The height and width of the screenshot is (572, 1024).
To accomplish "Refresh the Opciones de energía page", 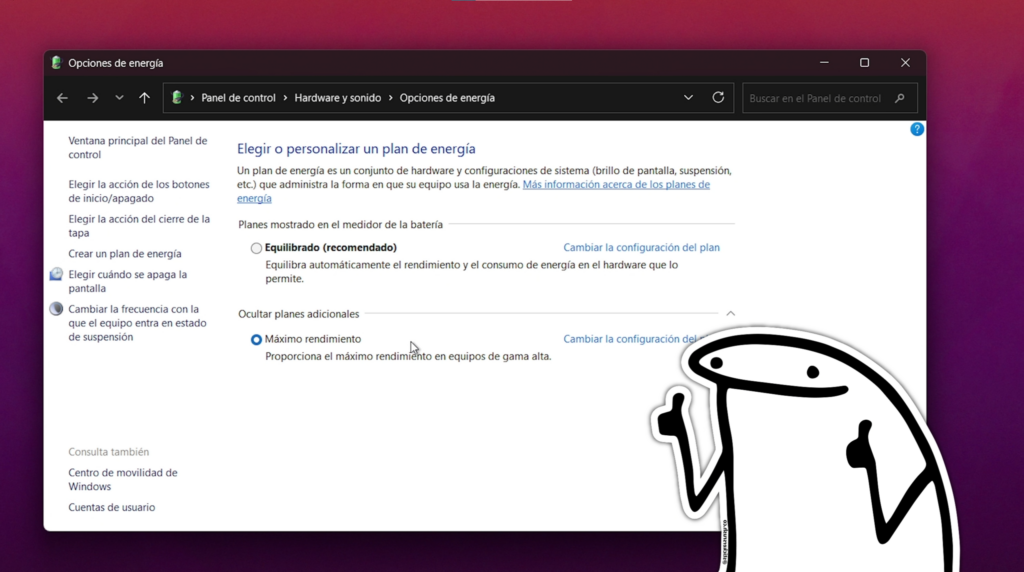I will [x=718, y=98].
